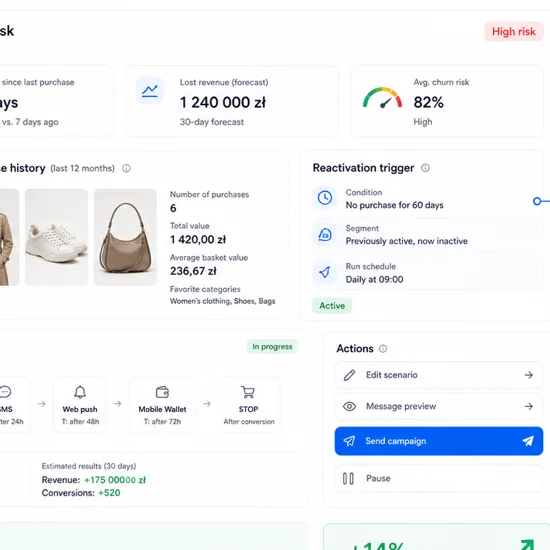This screenshot has width=550, height=550.
Task: Click the lost revenue chart icon
Action: [x=150, y=91]
